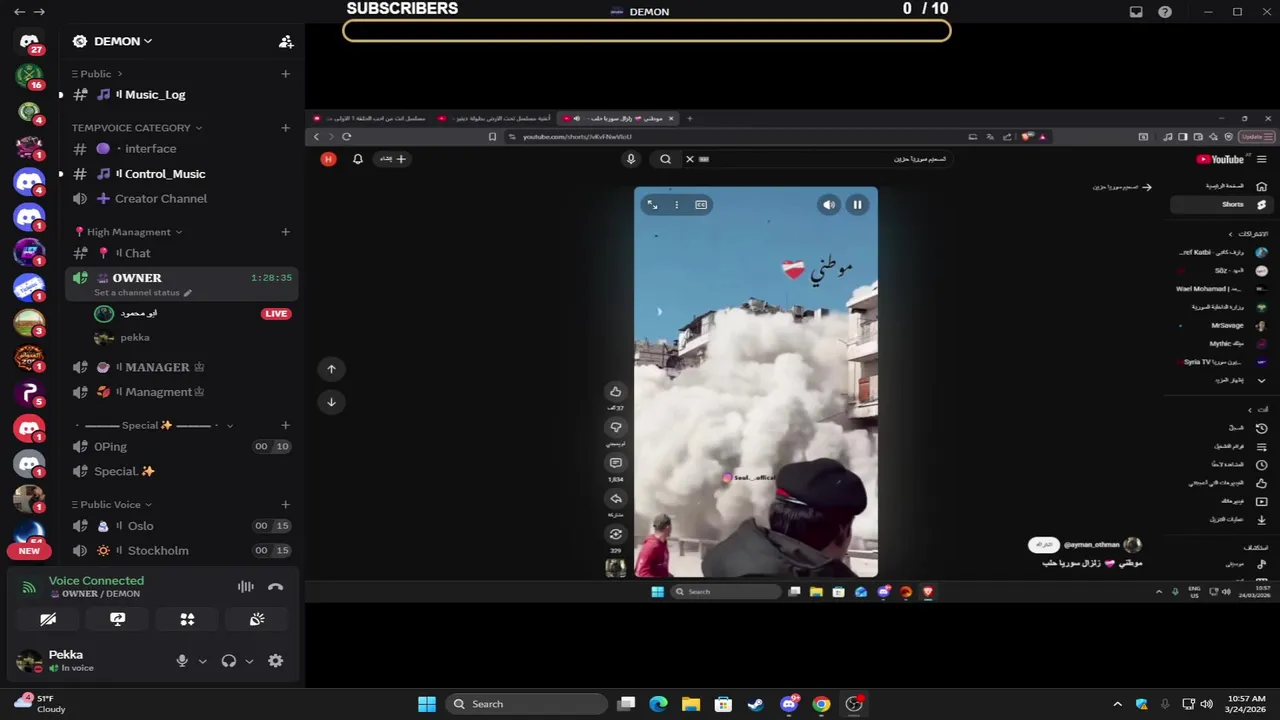Add a channel to TEMPVOICE CATEGORY

tap(285, 128)
